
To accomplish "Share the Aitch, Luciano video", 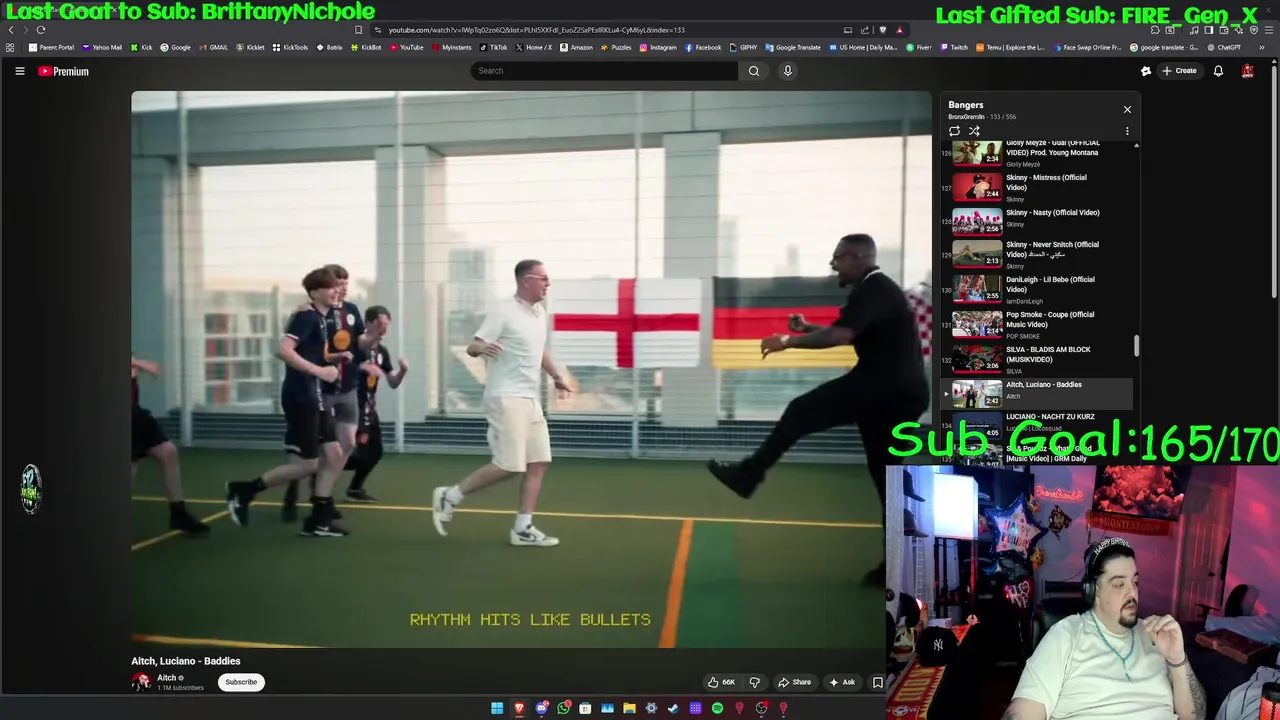I will tap(795, 682).
